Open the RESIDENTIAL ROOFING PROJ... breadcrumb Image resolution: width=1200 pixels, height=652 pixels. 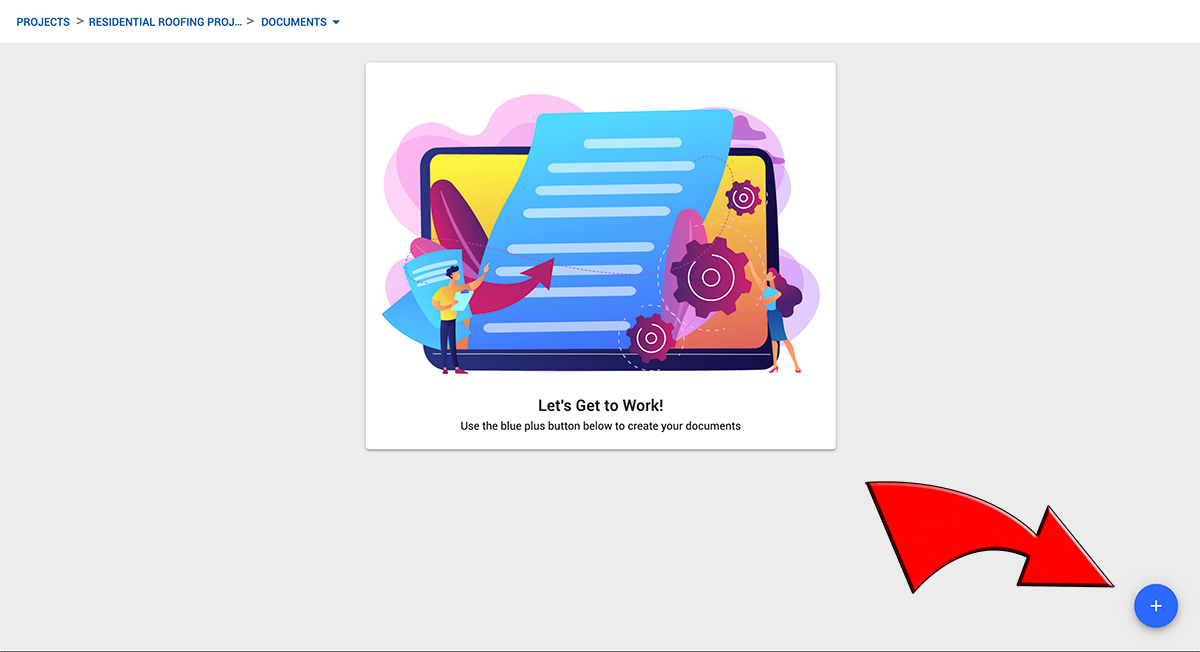pos(165,22)
